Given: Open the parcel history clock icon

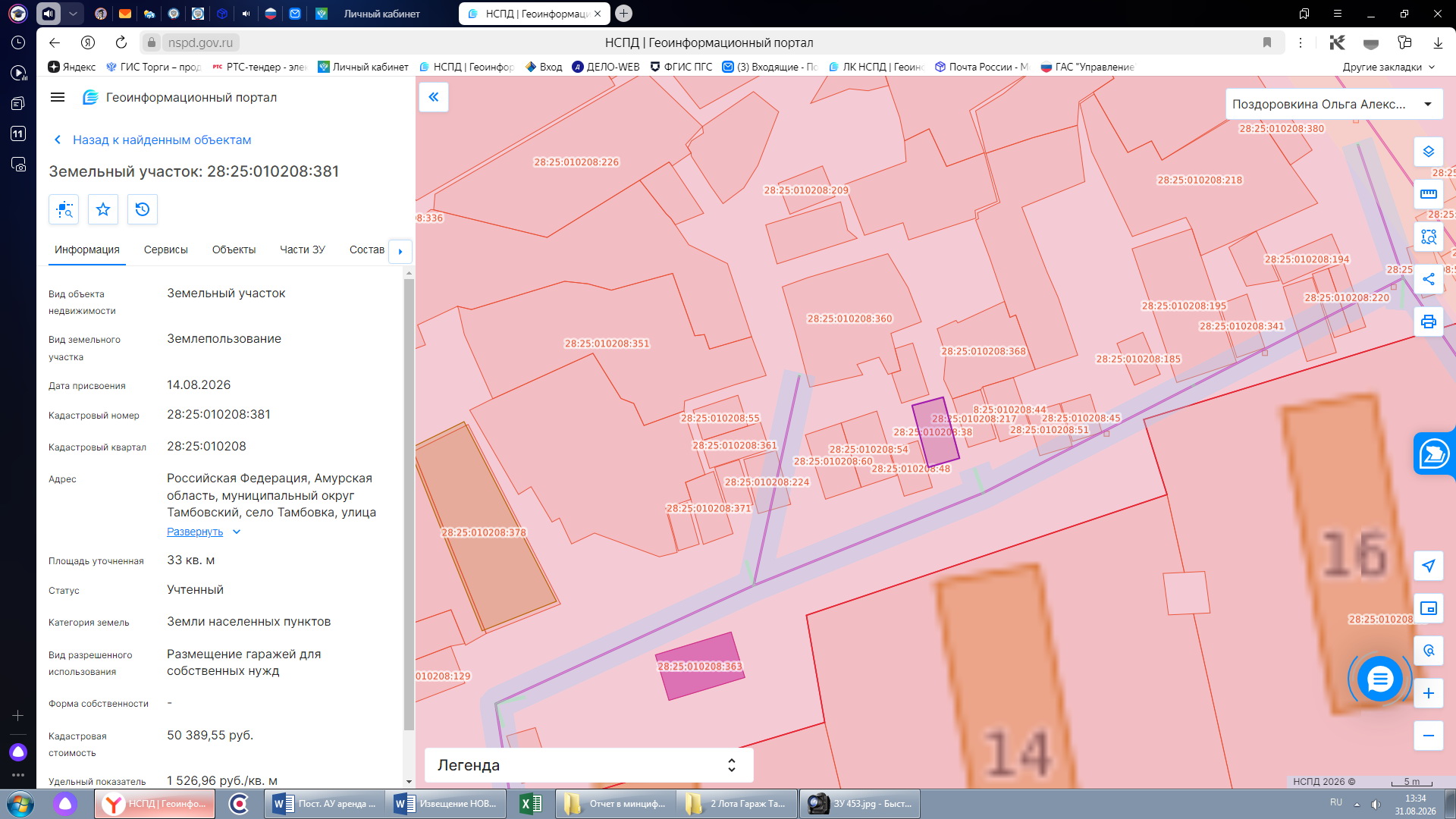Looking at the screenshot, I should 143,209.
